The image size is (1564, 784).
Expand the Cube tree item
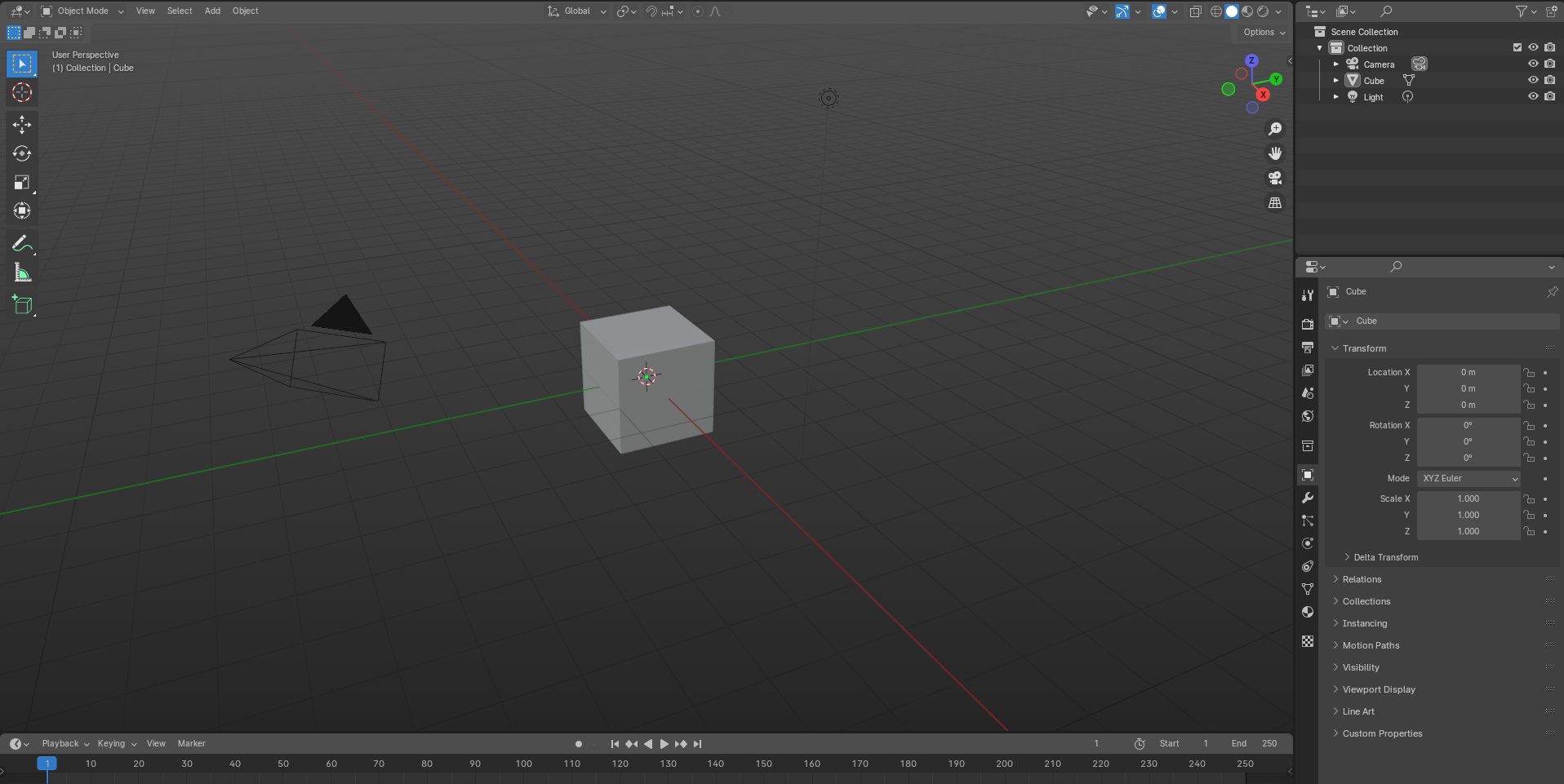coord(1335,80)
